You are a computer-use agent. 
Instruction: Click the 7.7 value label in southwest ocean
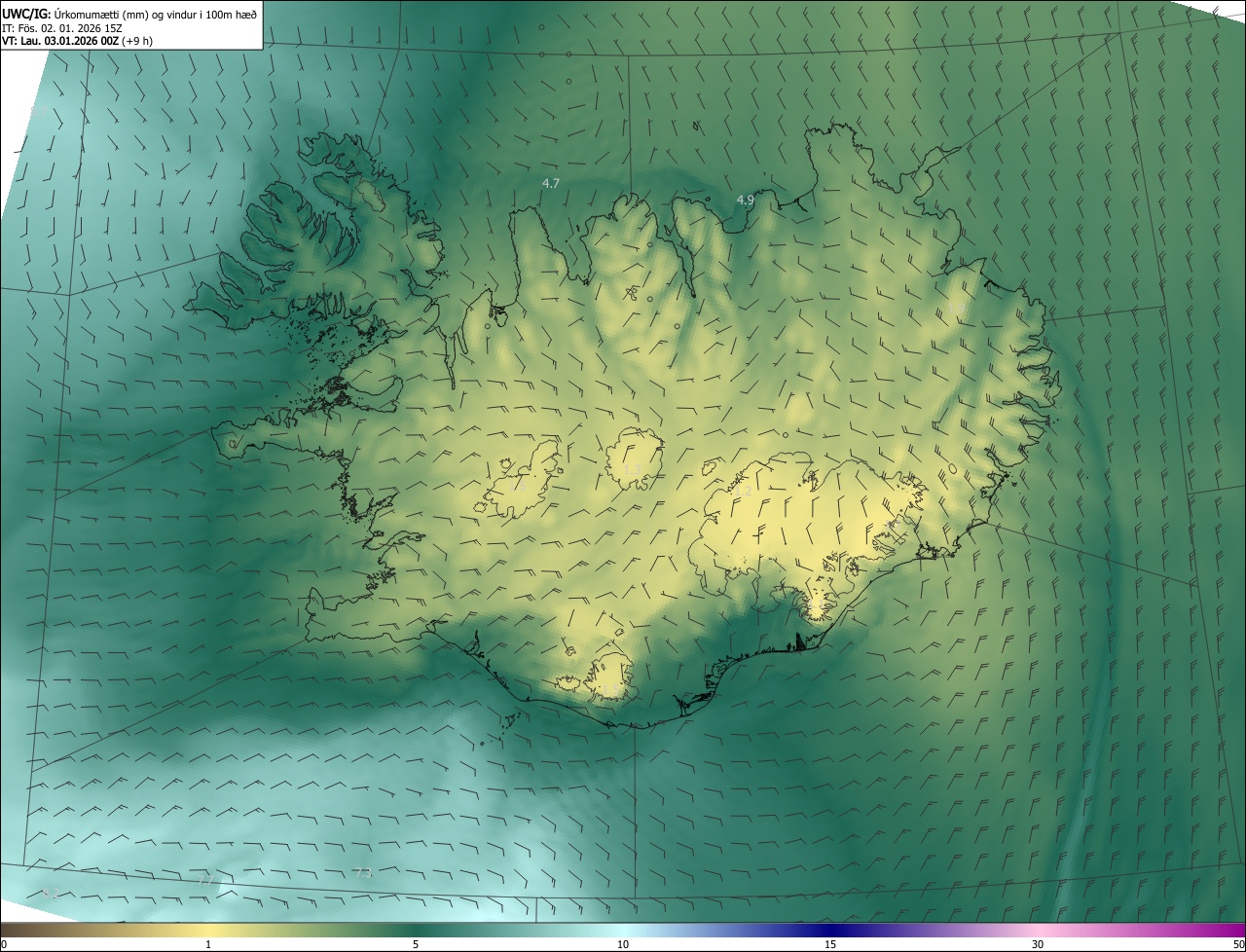pos(205,879)
